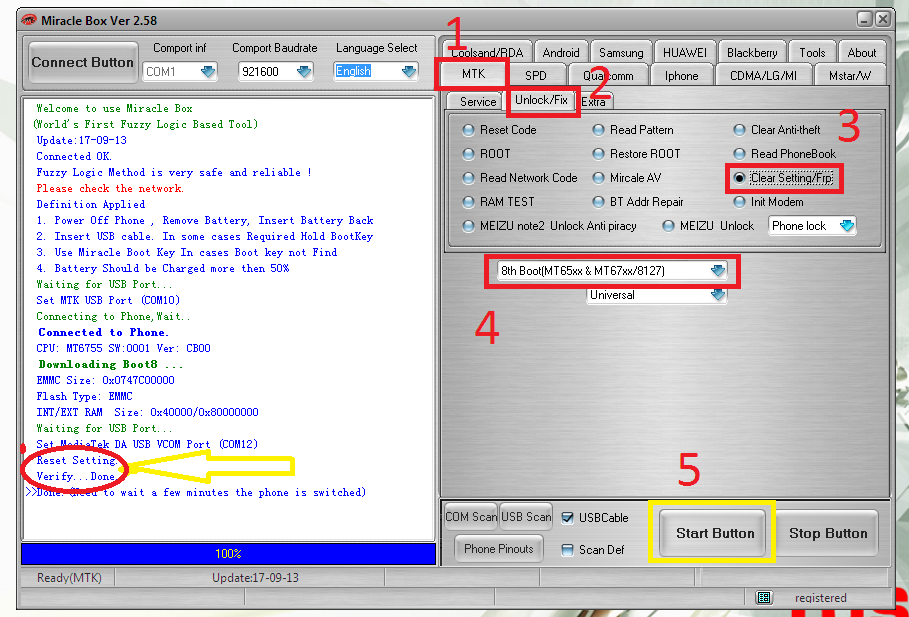909x617 pixels.
Task: Open the HUAWEI tab
Action: pyautogui.click(x=685, y=53)
